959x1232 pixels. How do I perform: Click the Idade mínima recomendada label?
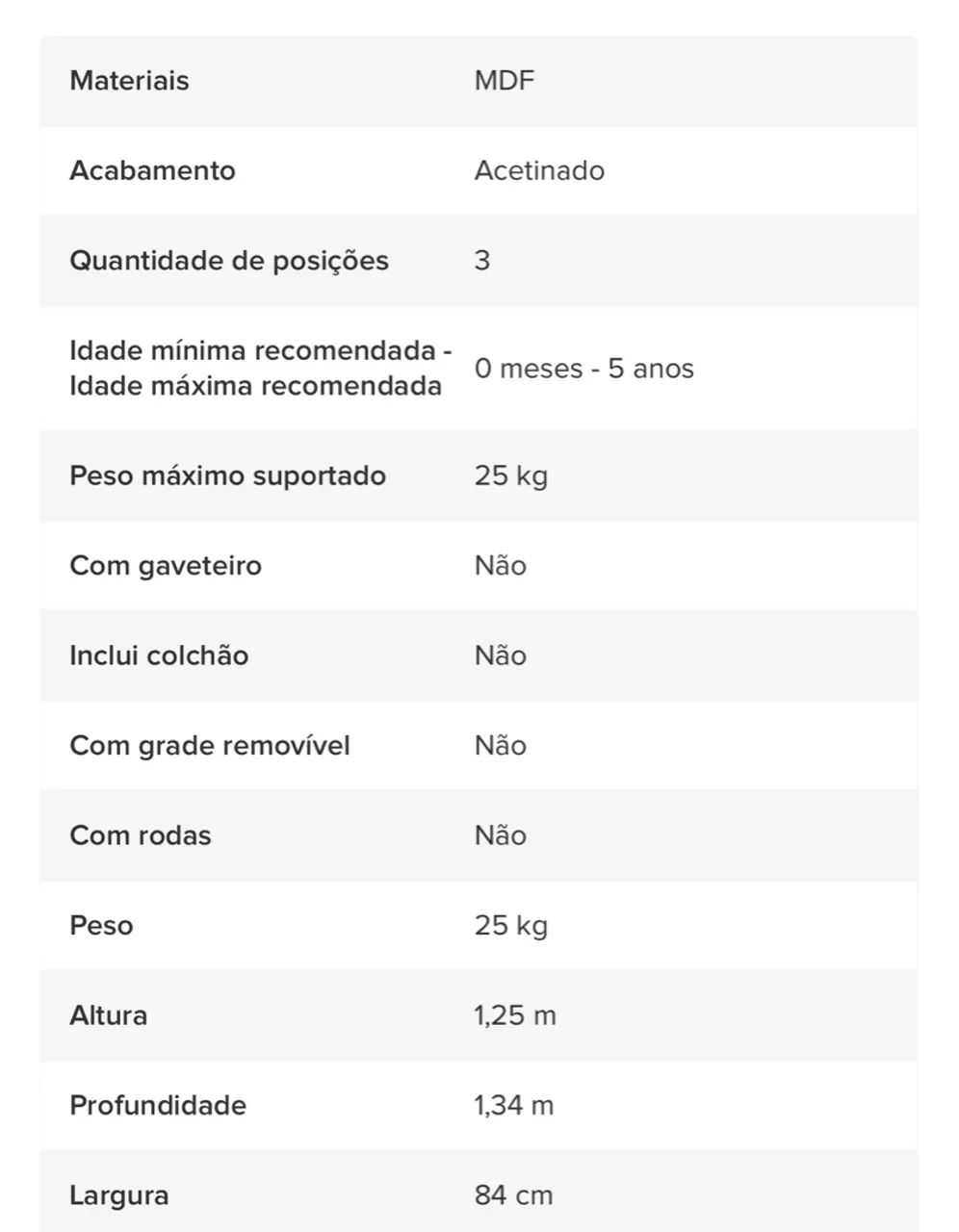pyautogui.click(x=260, y=351)
